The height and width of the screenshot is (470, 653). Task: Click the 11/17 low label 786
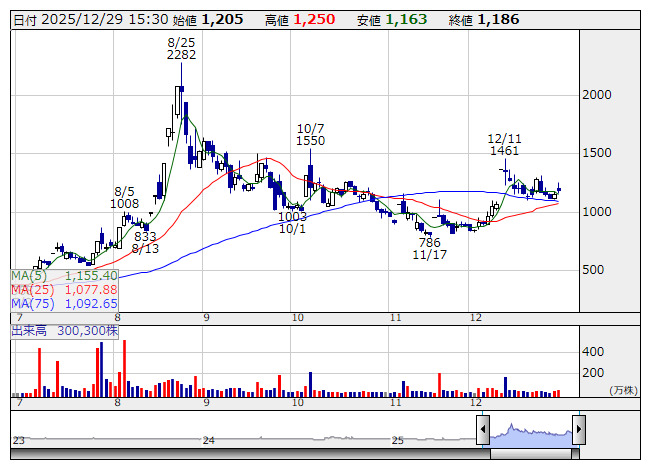tap(429, 243)
